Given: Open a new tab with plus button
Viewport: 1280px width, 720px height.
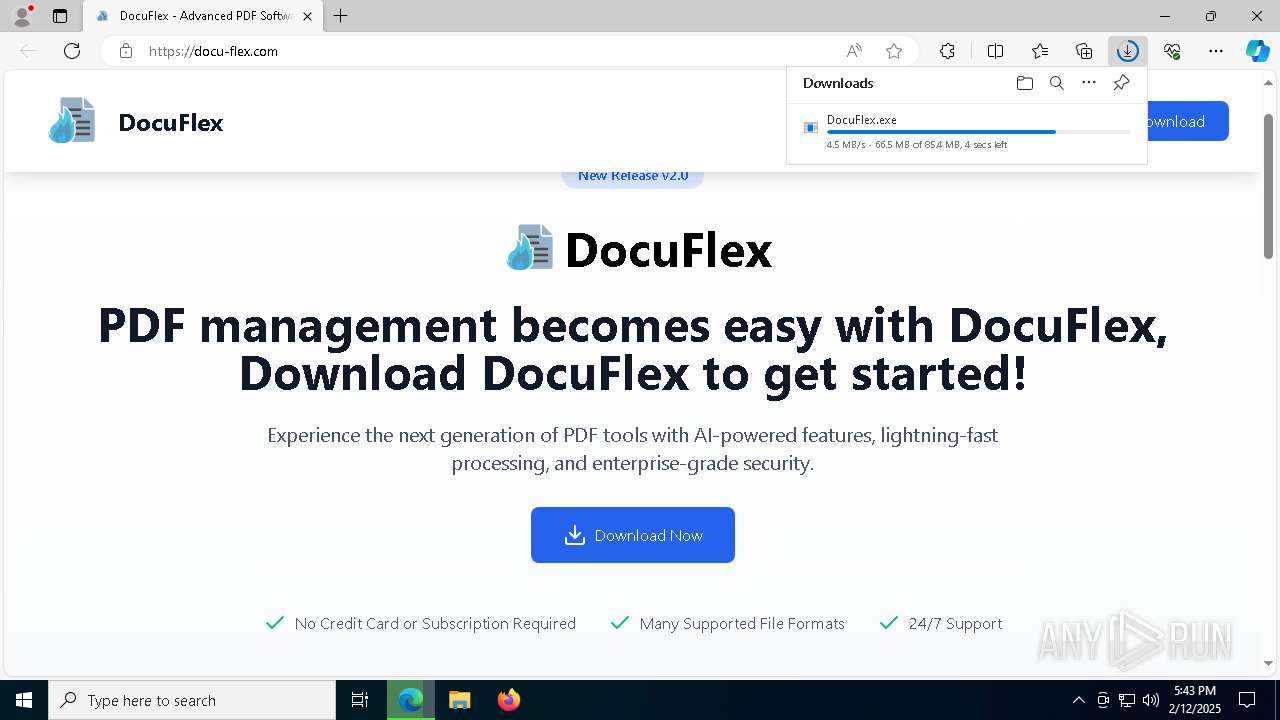Looking at the screenshot, I should click(x=341, y=16).
